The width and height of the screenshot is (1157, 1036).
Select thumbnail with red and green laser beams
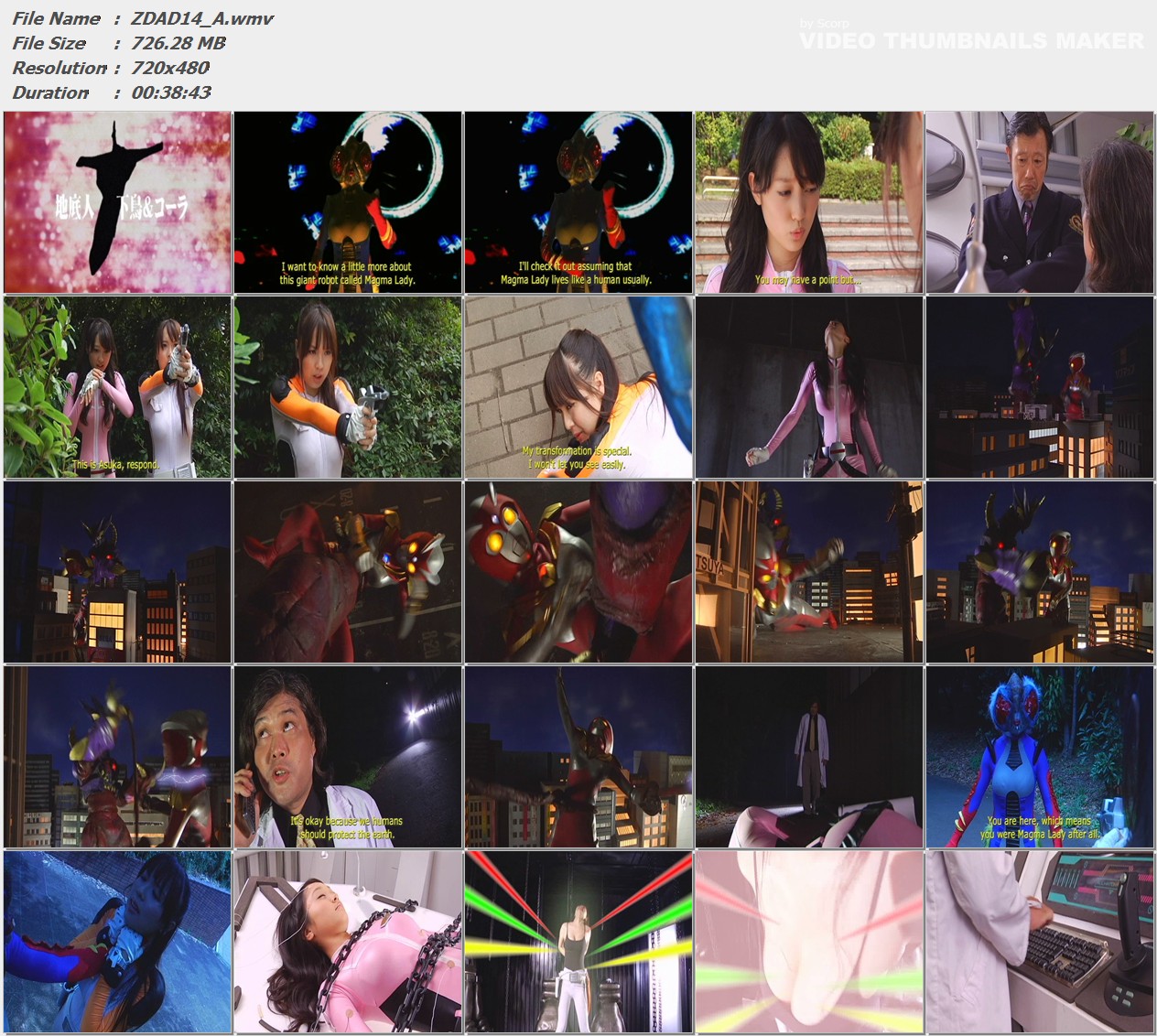pos(578,942)
